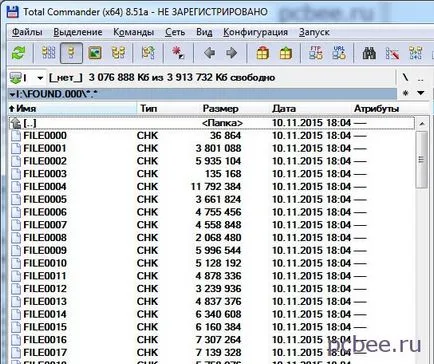Click the root directory backslash button

pyautogui.click(x=405, y=78)
